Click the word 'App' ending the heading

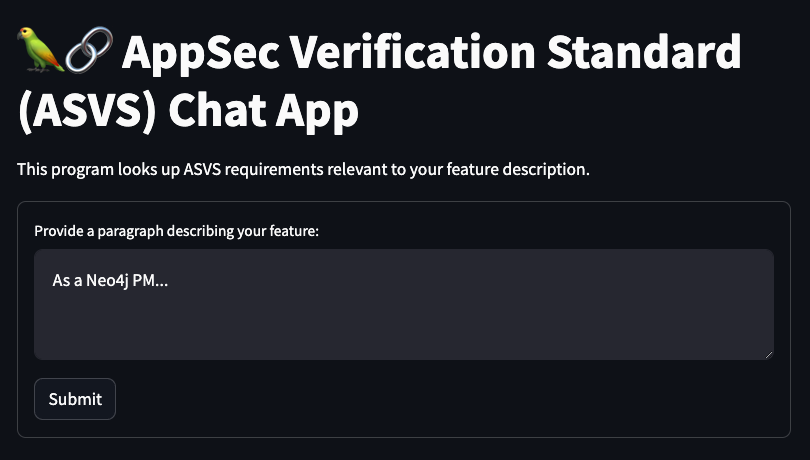point(317,112)
